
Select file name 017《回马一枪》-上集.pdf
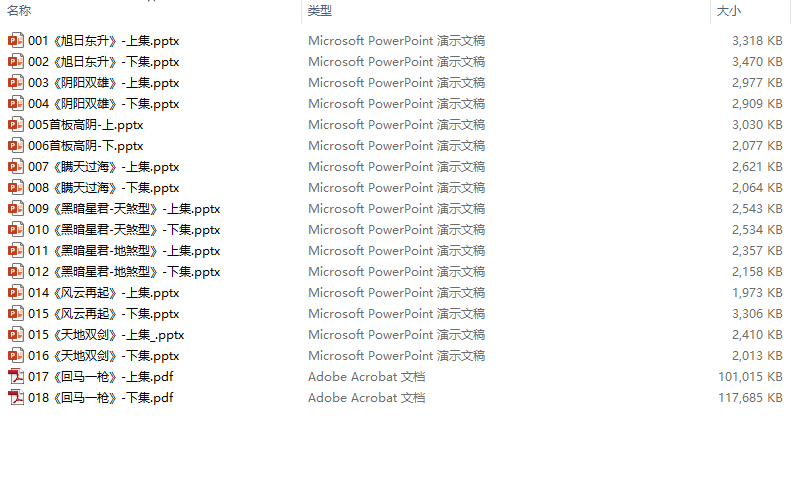coord(101,377)
